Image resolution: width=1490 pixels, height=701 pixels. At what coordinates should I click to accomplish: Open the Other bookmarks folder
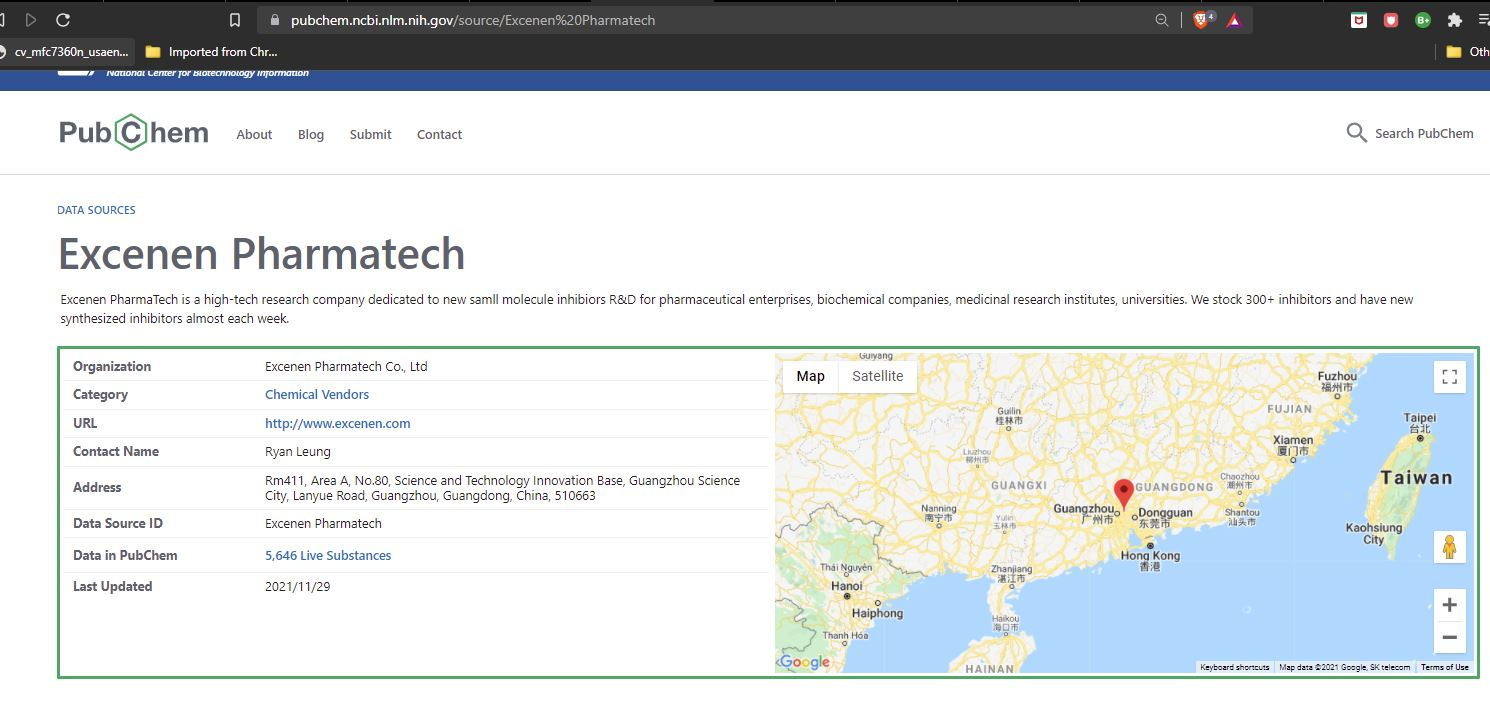pos(1467,52)
